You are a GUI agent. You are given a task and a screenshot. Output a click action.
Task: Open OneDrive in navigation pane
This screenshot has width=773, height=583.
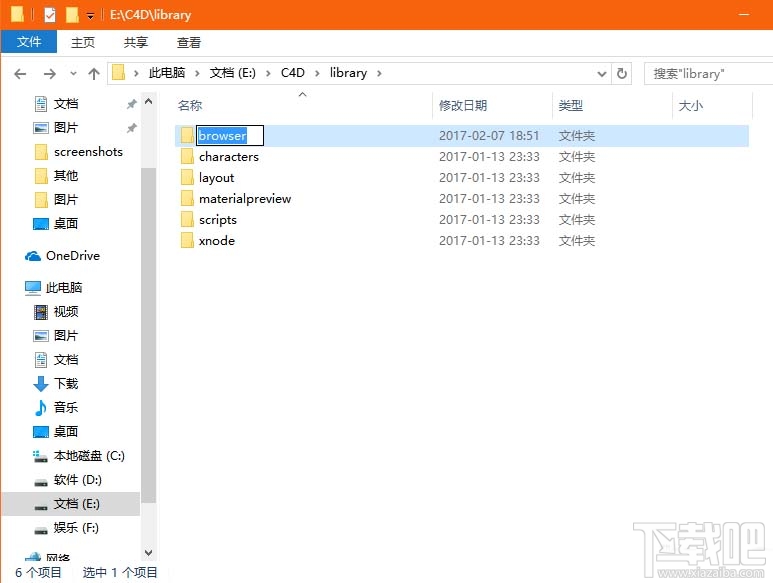click(73, 256)
